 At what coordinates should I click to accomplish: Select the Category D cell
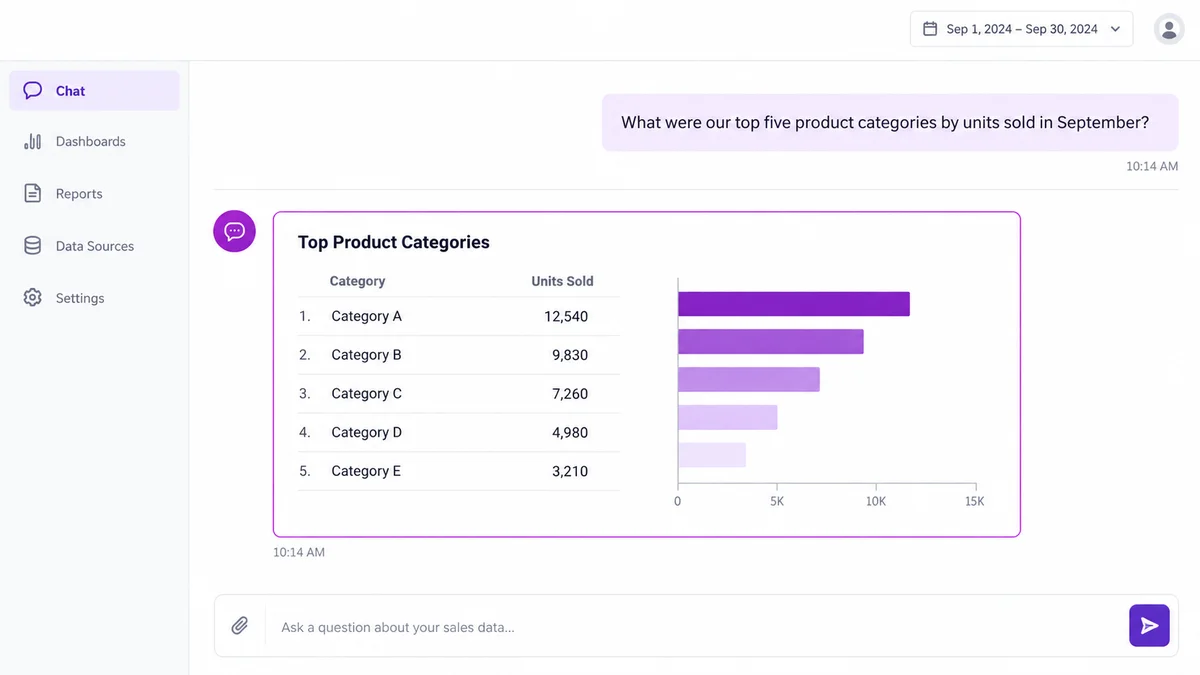[x=366, y=433]
